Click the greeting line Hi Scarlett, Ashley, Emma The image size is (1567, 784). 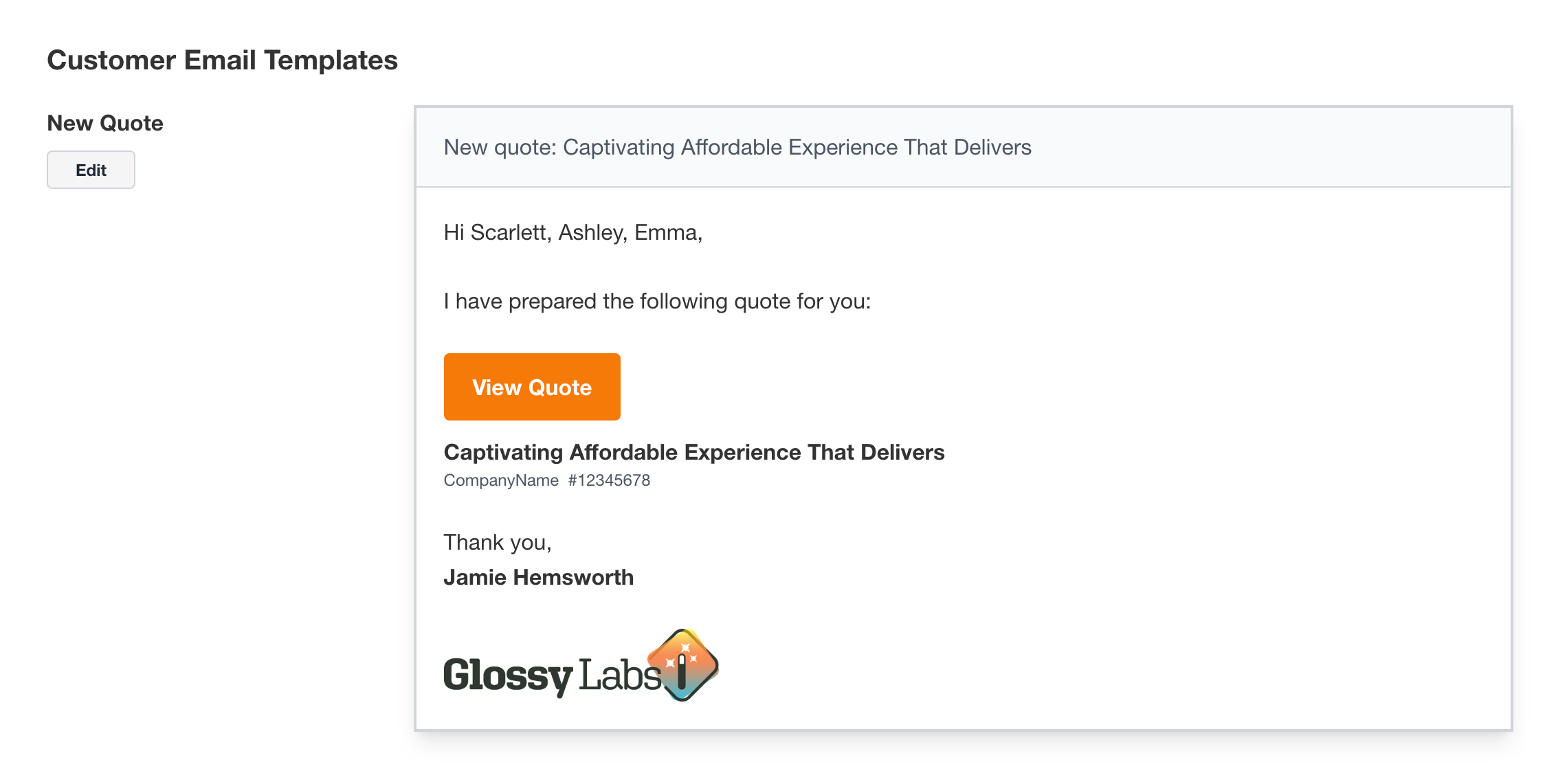pos(573,232)
